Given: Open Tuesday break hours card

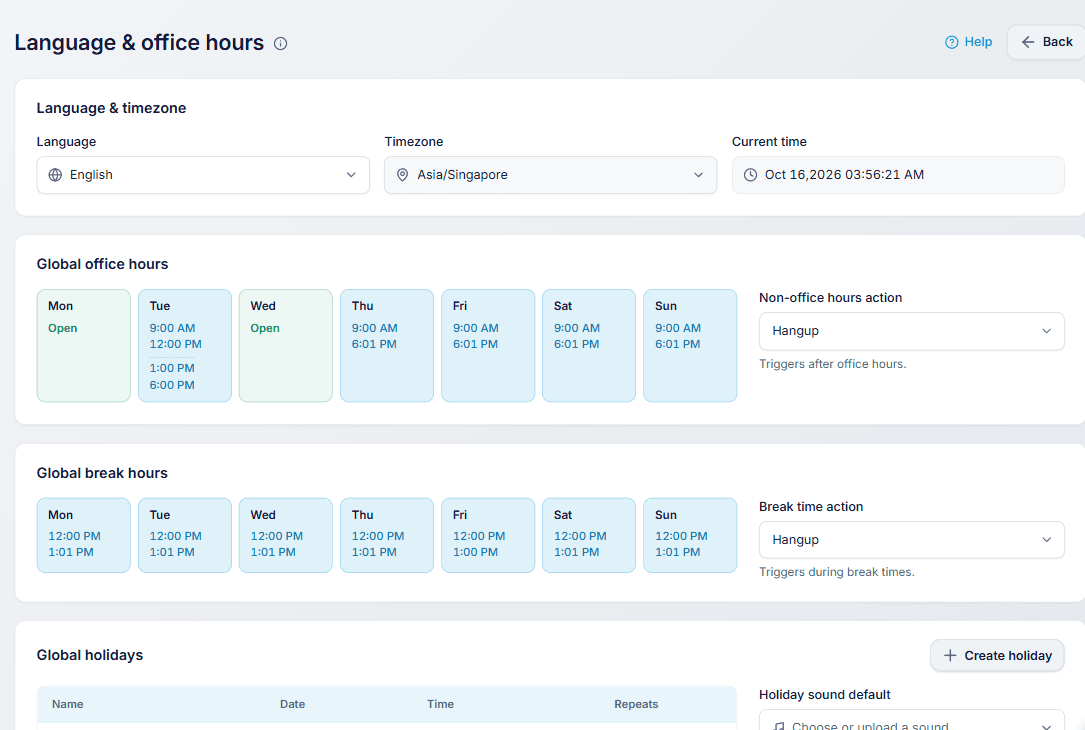Looking at the screenshot, I should tap(185, 536).
